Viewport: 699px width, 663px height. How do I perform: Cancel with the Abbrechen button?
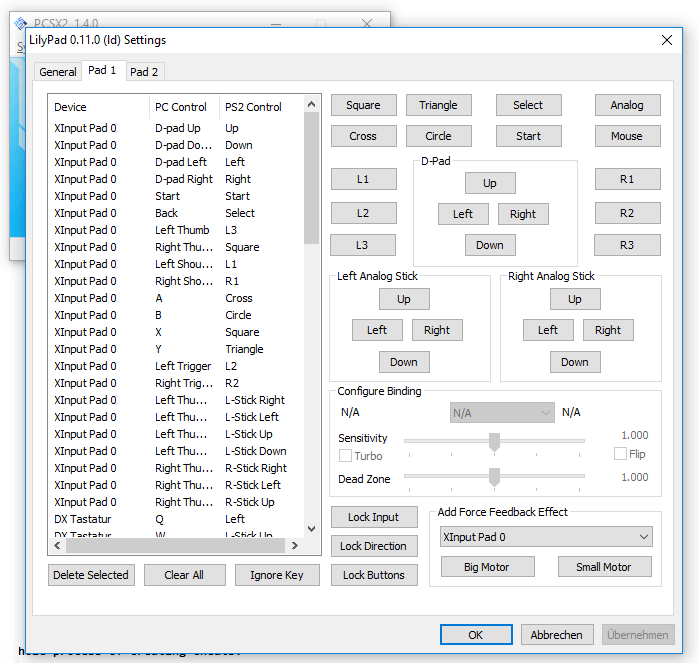coord(557,634)
